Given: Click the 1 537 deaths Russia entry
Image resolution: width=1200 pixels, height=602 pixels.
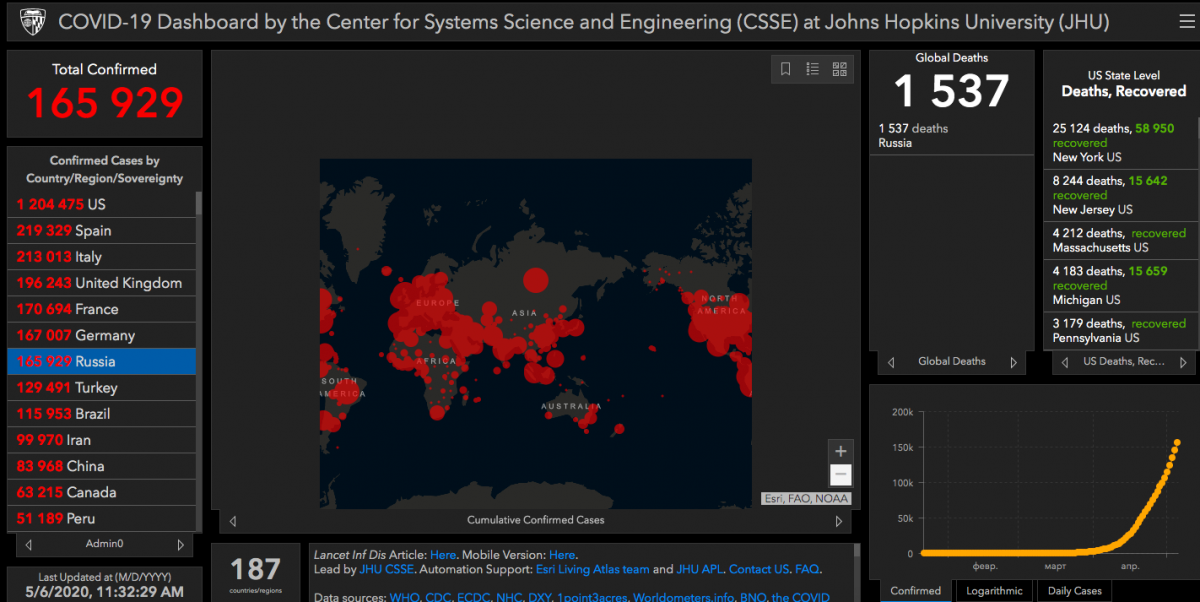Looking at the screenshot, I should tap(950, 135).
